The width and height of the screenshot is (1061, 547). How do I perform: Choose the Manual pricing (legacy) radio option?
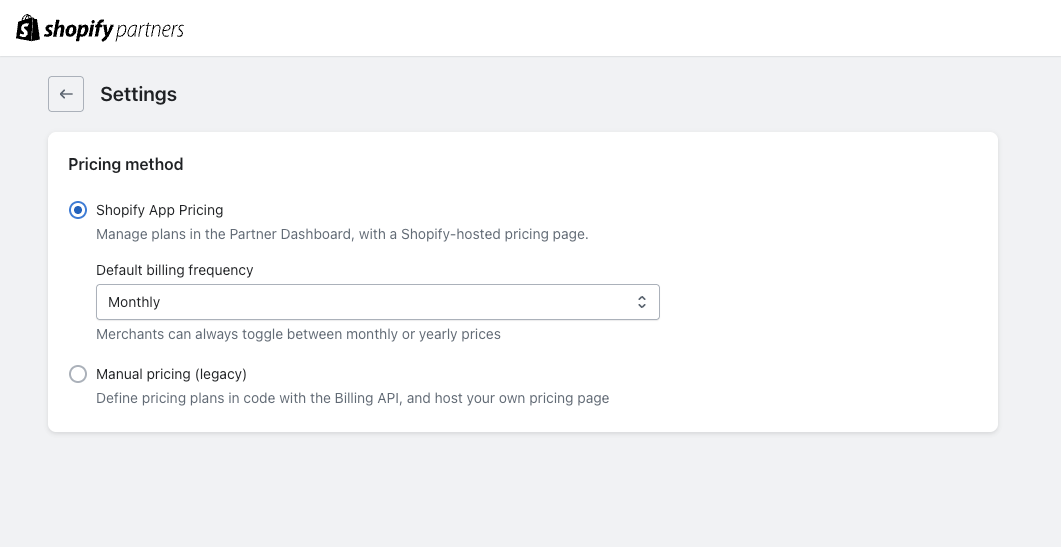(x=78, y=374)
